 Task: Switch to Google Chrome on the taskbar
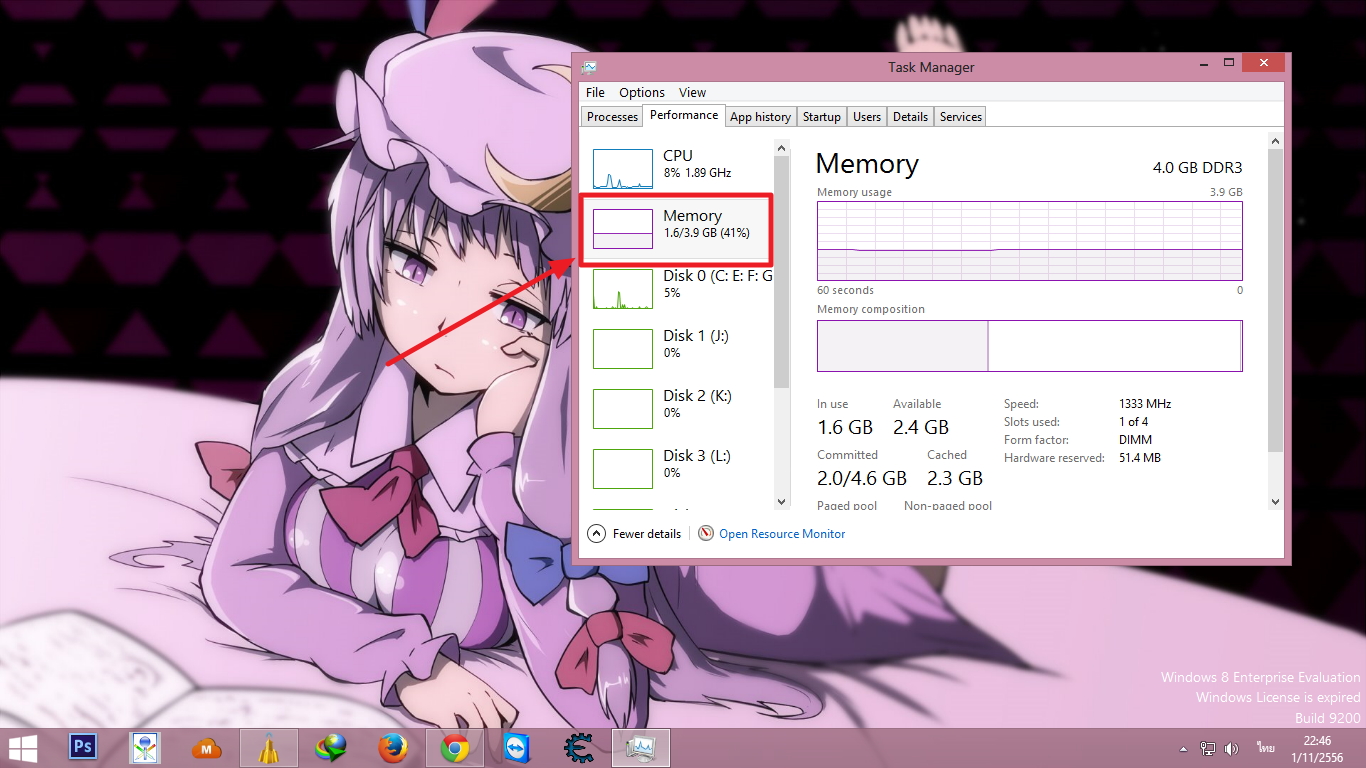pos(455,748)
